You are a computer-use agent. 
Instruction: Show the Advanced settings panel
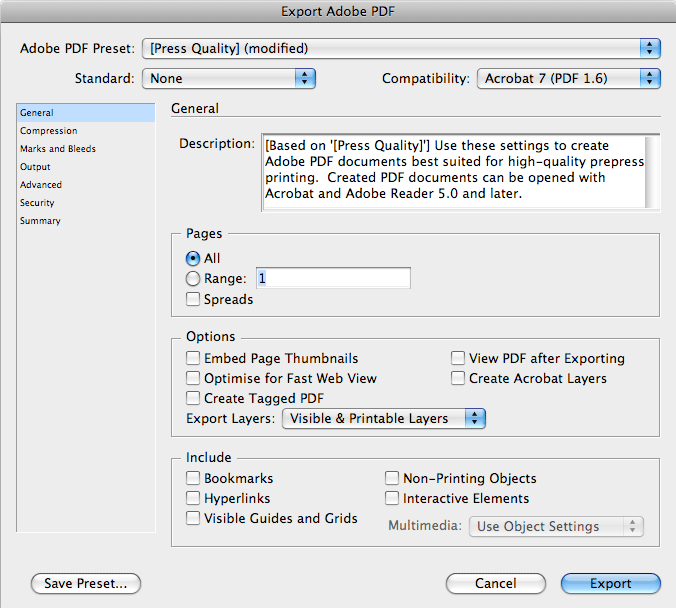(x=86, y=185)
